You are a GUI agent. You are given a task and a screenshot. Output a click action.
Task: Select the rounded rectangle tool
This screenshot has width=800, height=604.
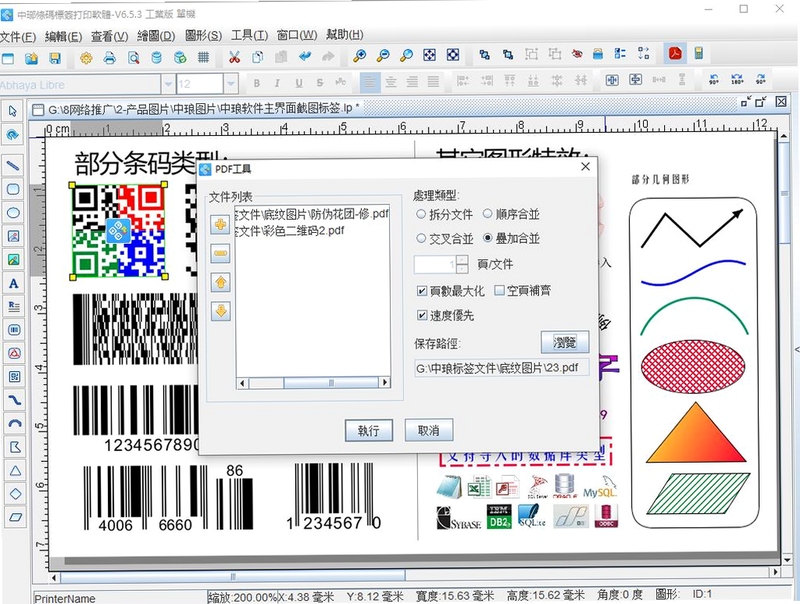(13, 189)
